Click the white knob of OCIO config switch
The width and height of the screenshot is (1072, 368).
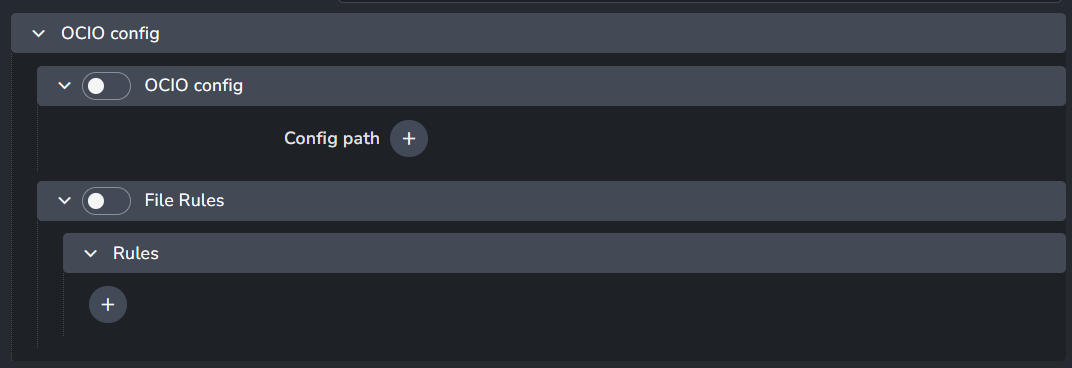(96, 86)
